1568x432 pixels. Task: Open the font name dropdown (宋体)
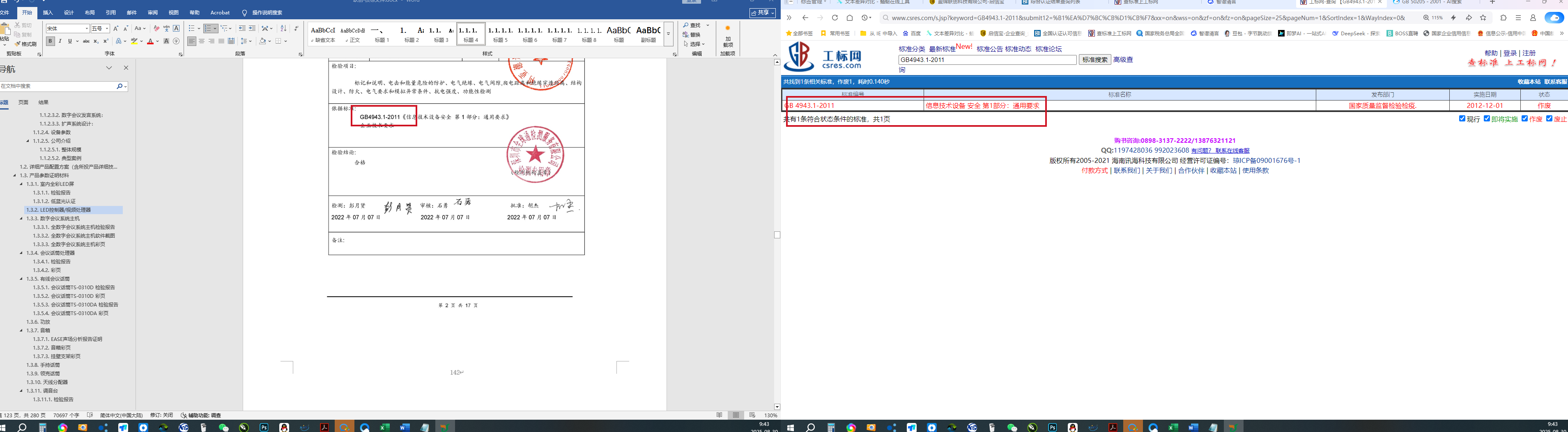click(x=86, y=29)
